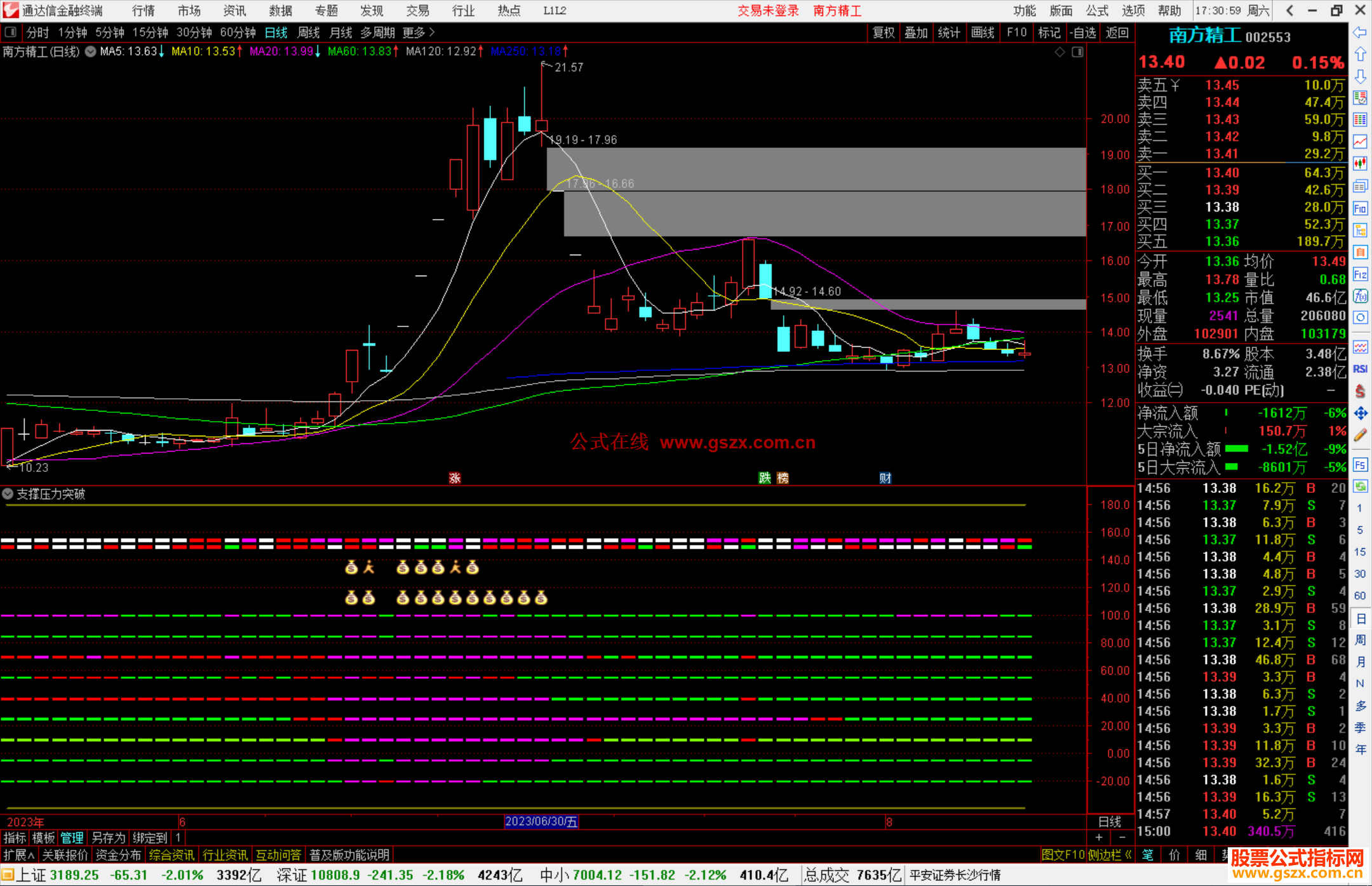Open the 行情 menu
The image size is (1372, 886).
point(144,11)
